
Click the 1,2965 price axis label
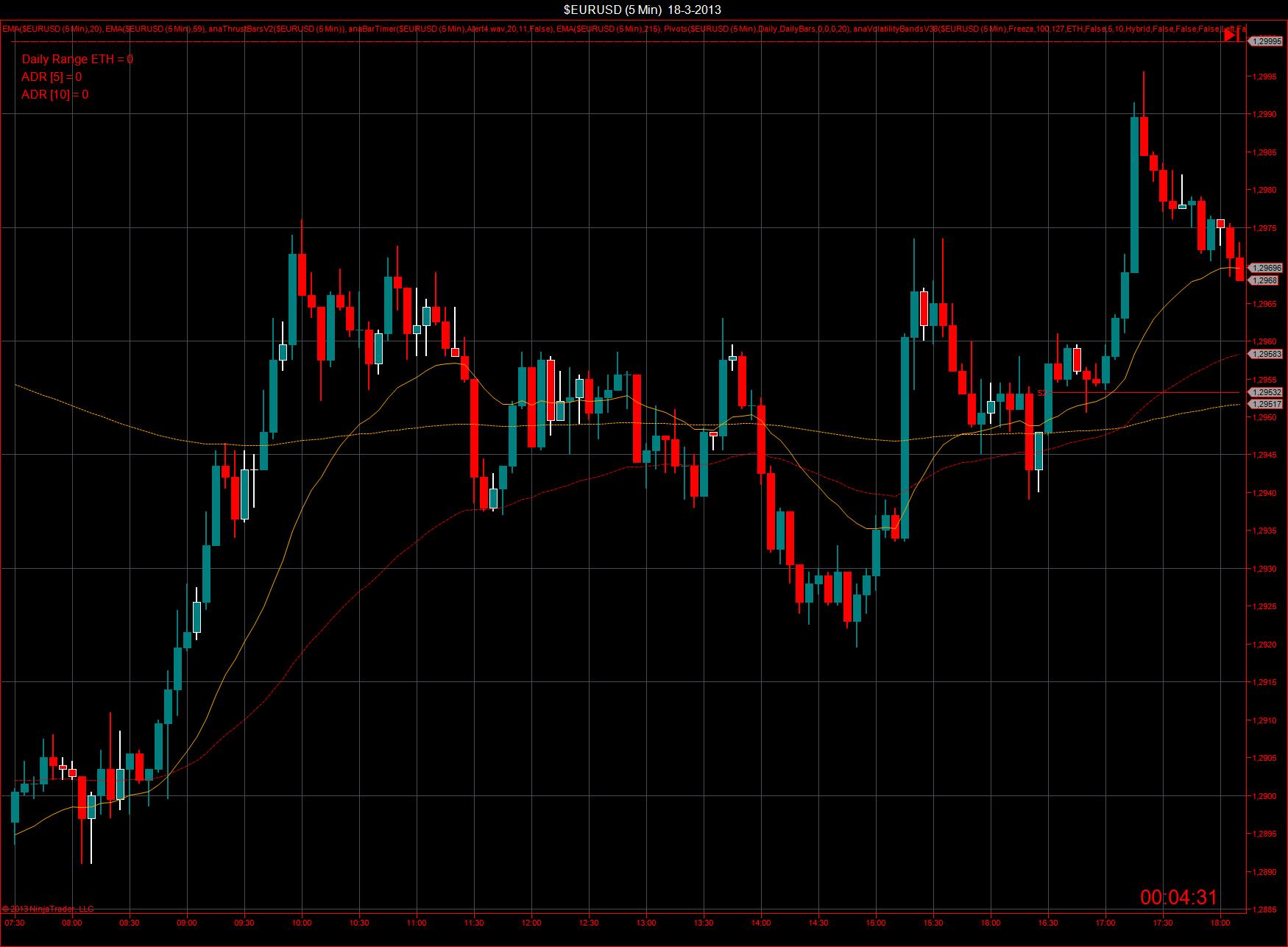pos(1265,304)
